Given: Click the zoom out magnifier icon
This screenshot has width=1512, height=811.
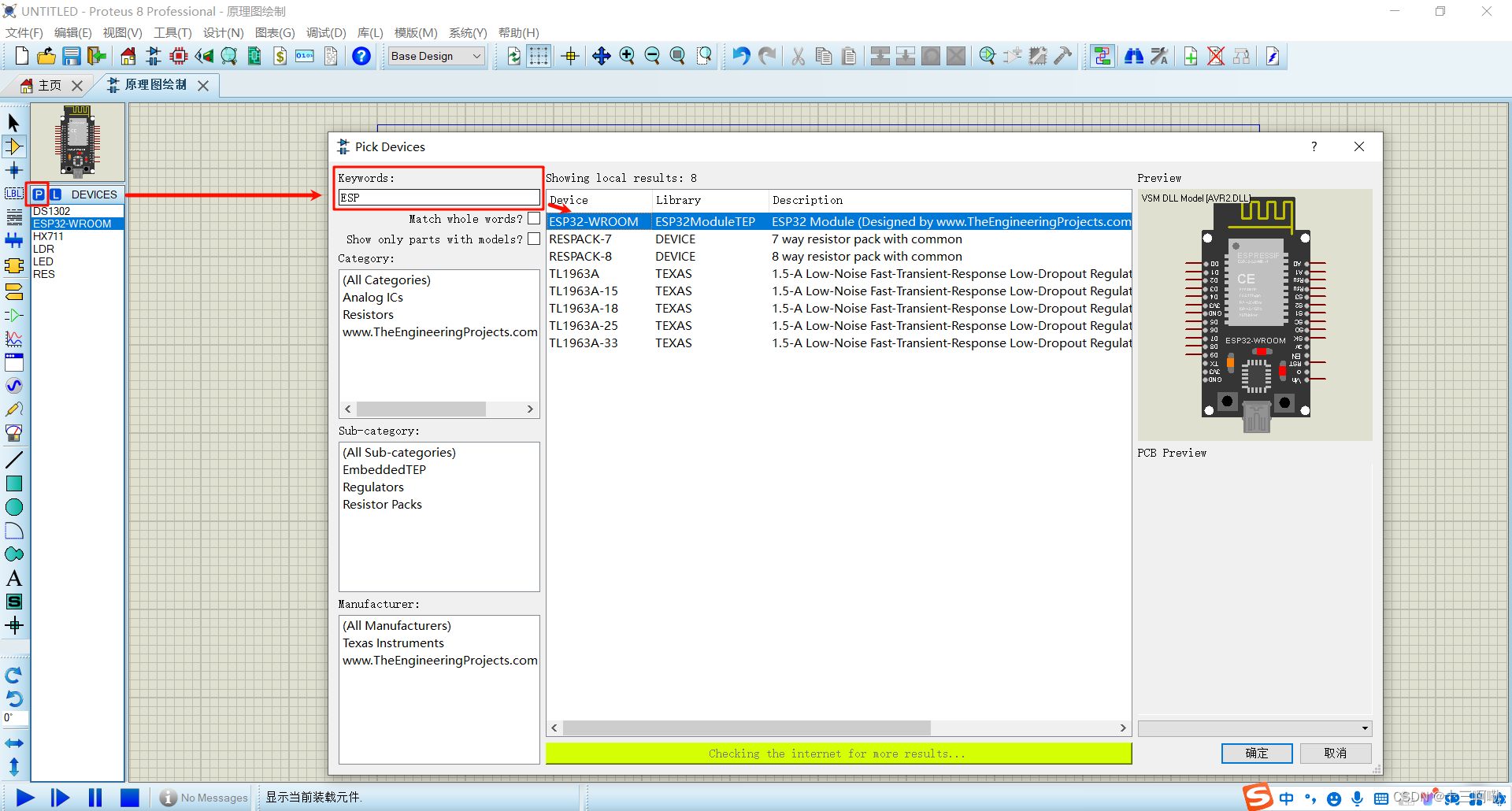Looking at the screenshot, I should coord(652,56).
